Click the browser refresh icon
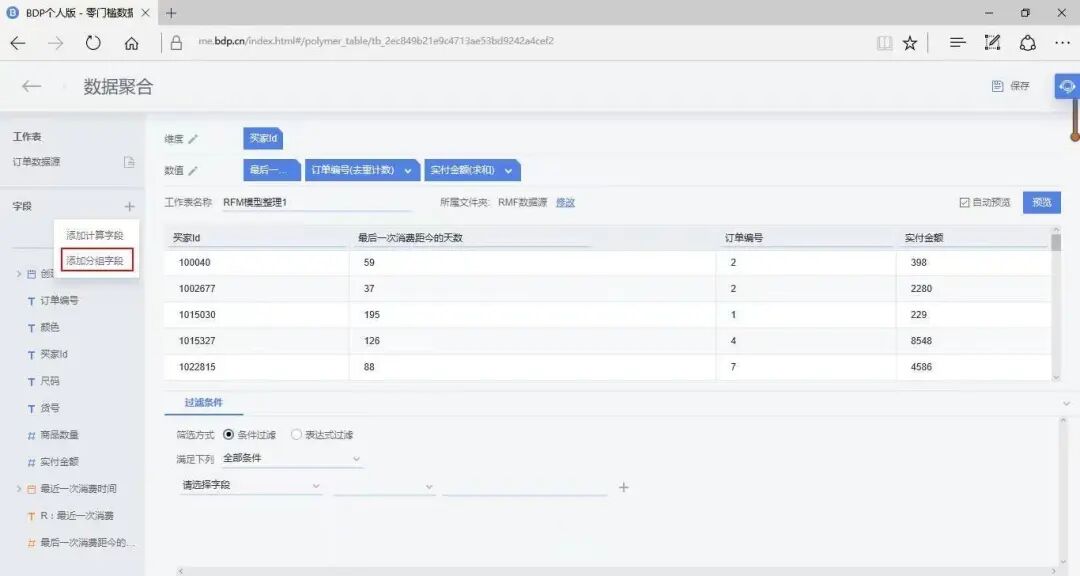Image resolution: width=1080 pixels, height=576 pixels. pyautogui.click(x=93, y=43)
